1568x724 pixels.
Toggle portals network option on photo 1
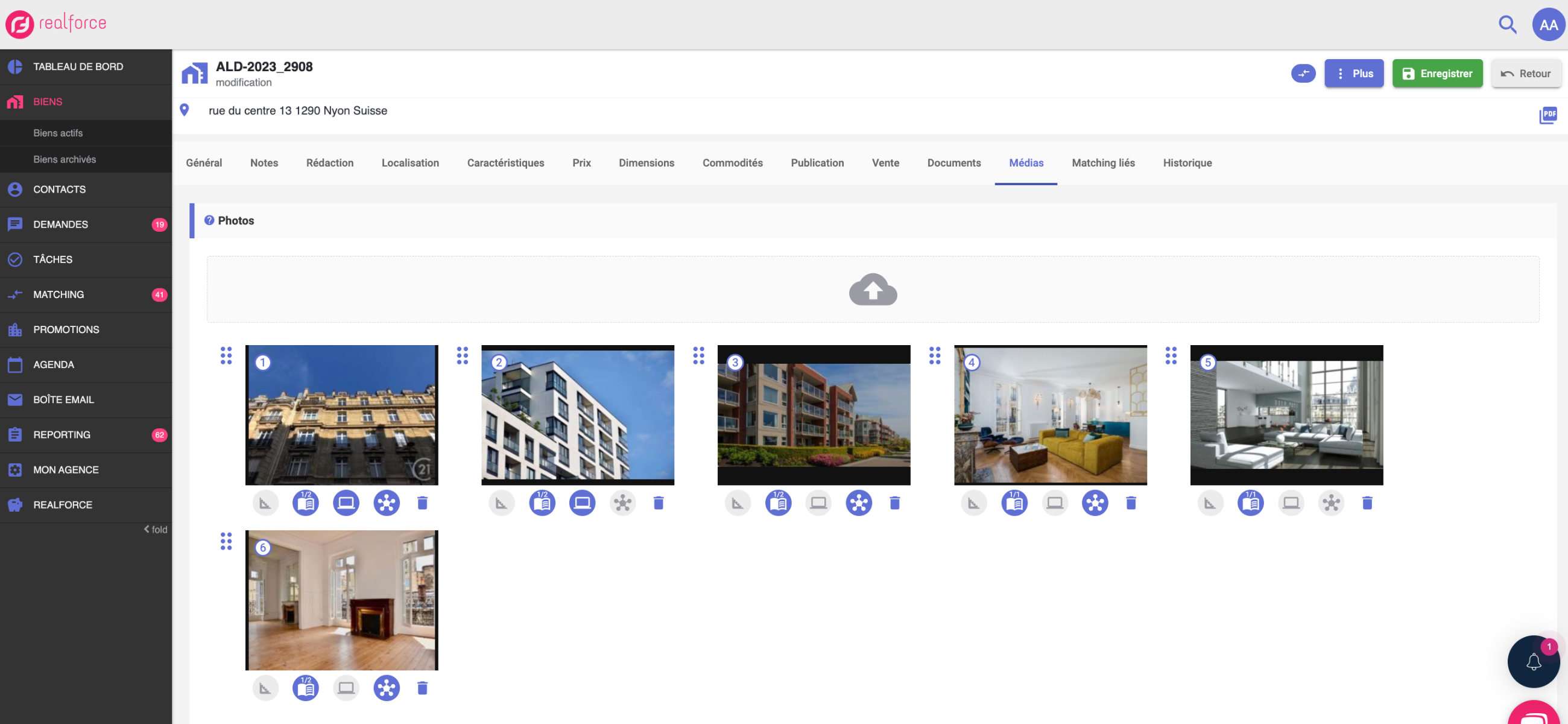coord(387,503)
